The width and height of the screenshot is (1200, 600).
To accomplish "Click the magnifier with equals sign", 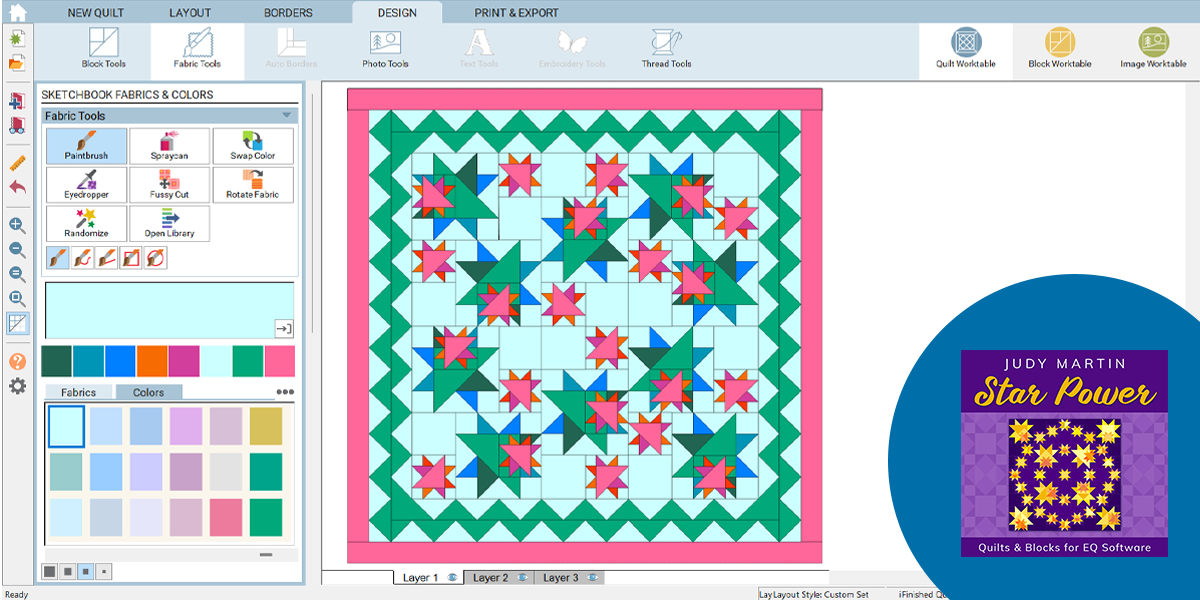I will [17, 274].
